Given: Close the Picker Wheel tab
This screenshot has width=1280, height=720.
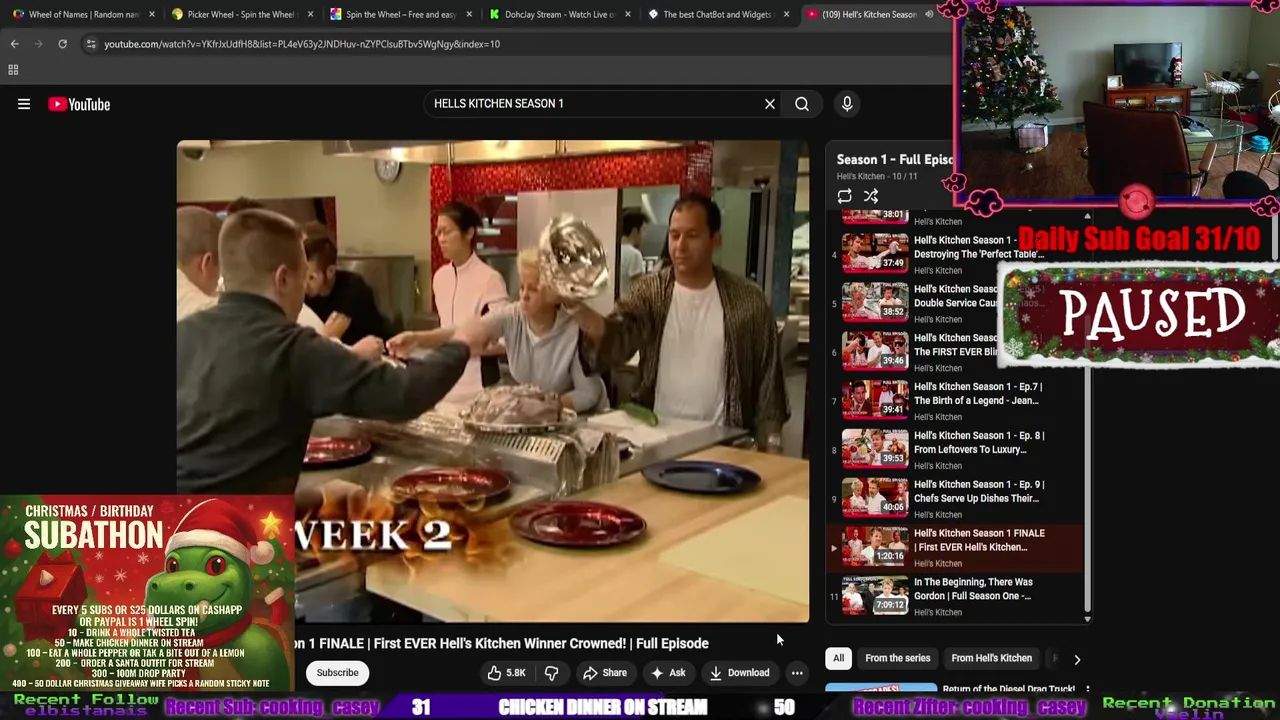Looking at the screenshot, I should click(x=310, y=14).
